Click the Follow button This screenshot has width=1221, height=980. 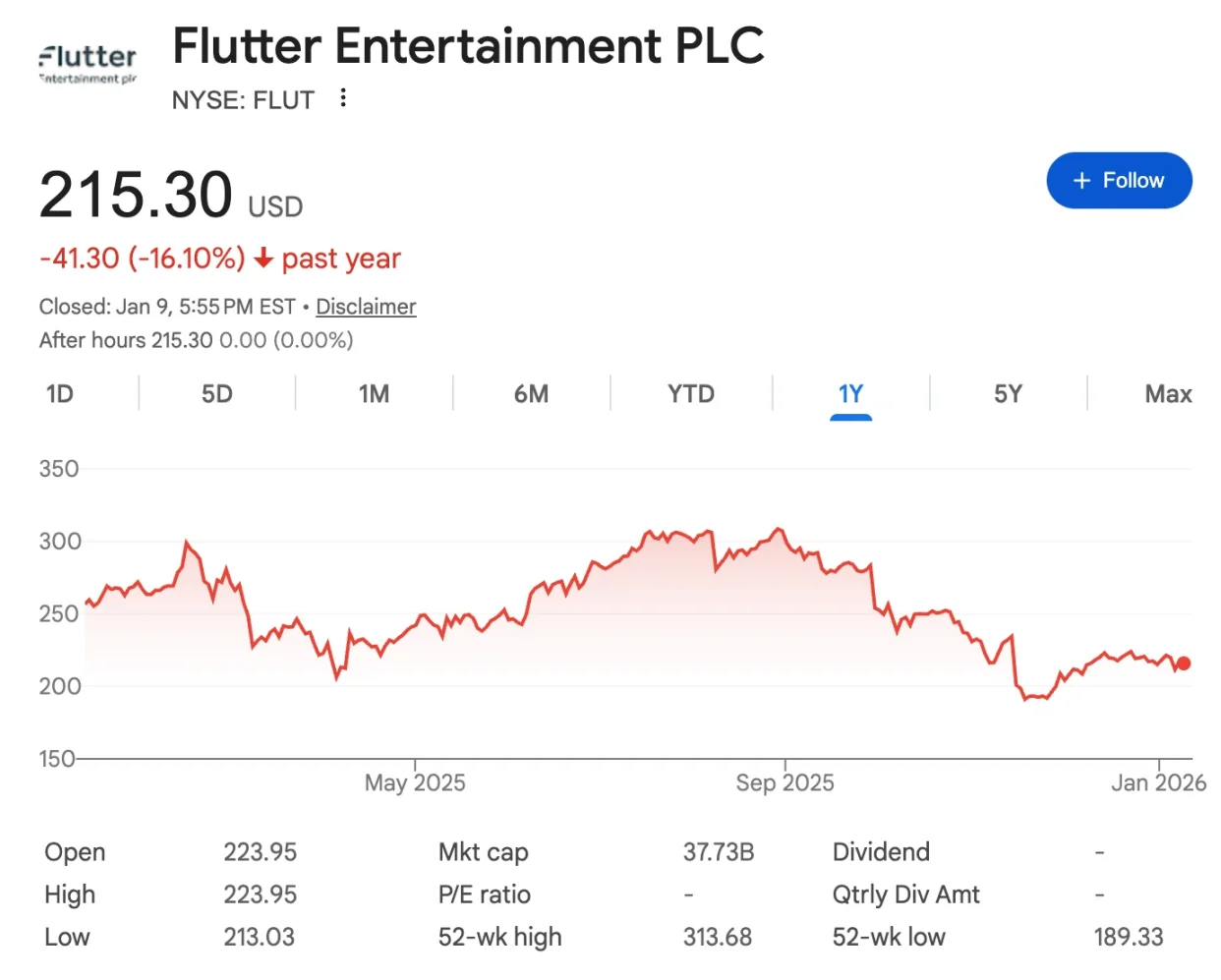[1119, 181]
